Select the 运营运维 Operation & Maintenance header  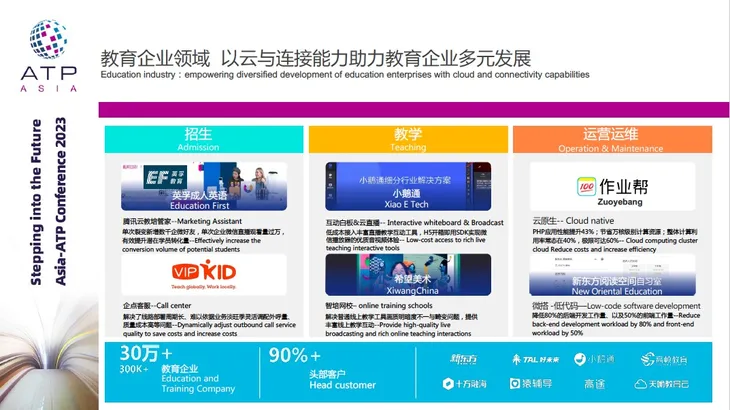click(612, 139)
